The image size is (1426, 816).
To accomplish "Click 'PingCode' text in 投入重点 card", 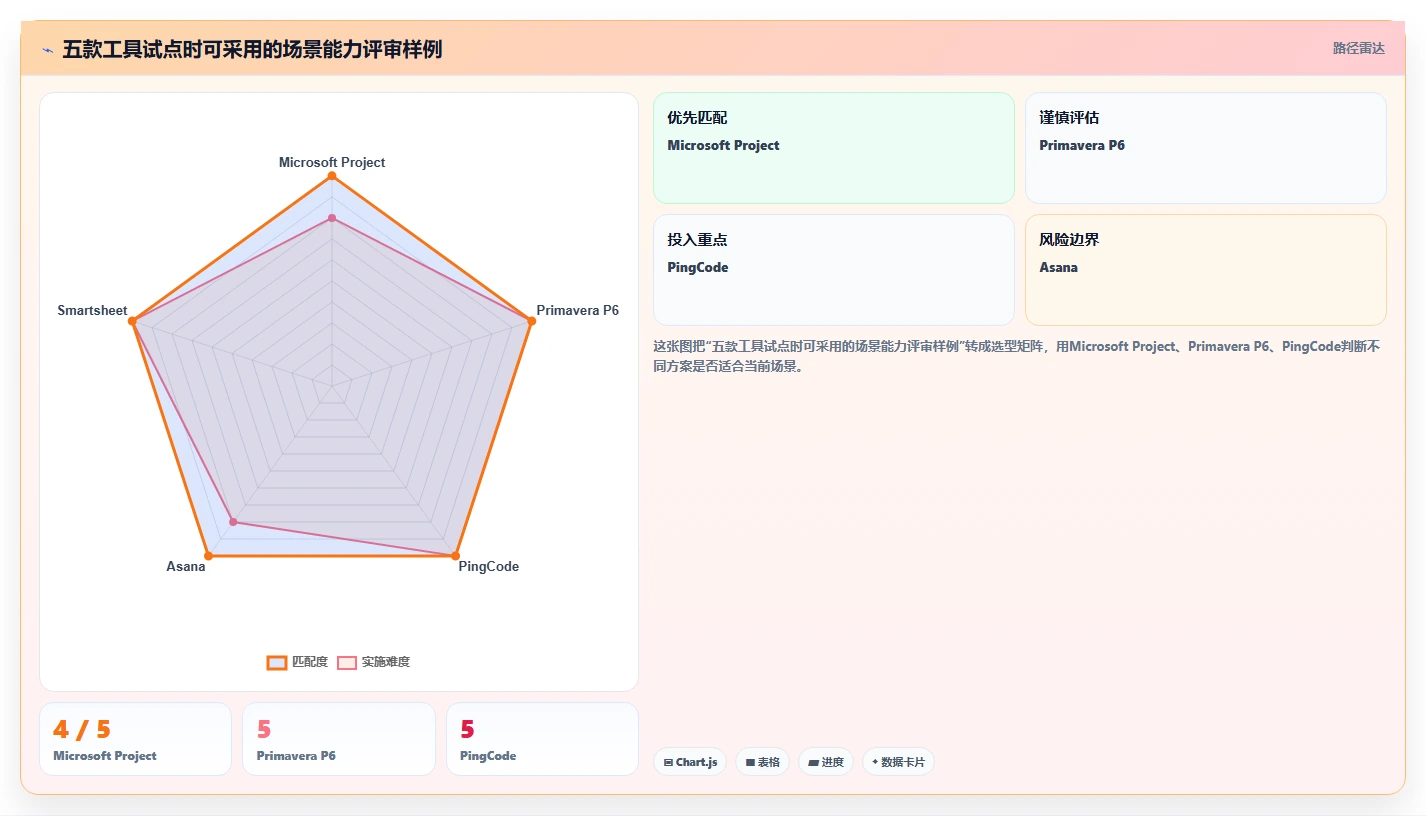I will (698, 267).
